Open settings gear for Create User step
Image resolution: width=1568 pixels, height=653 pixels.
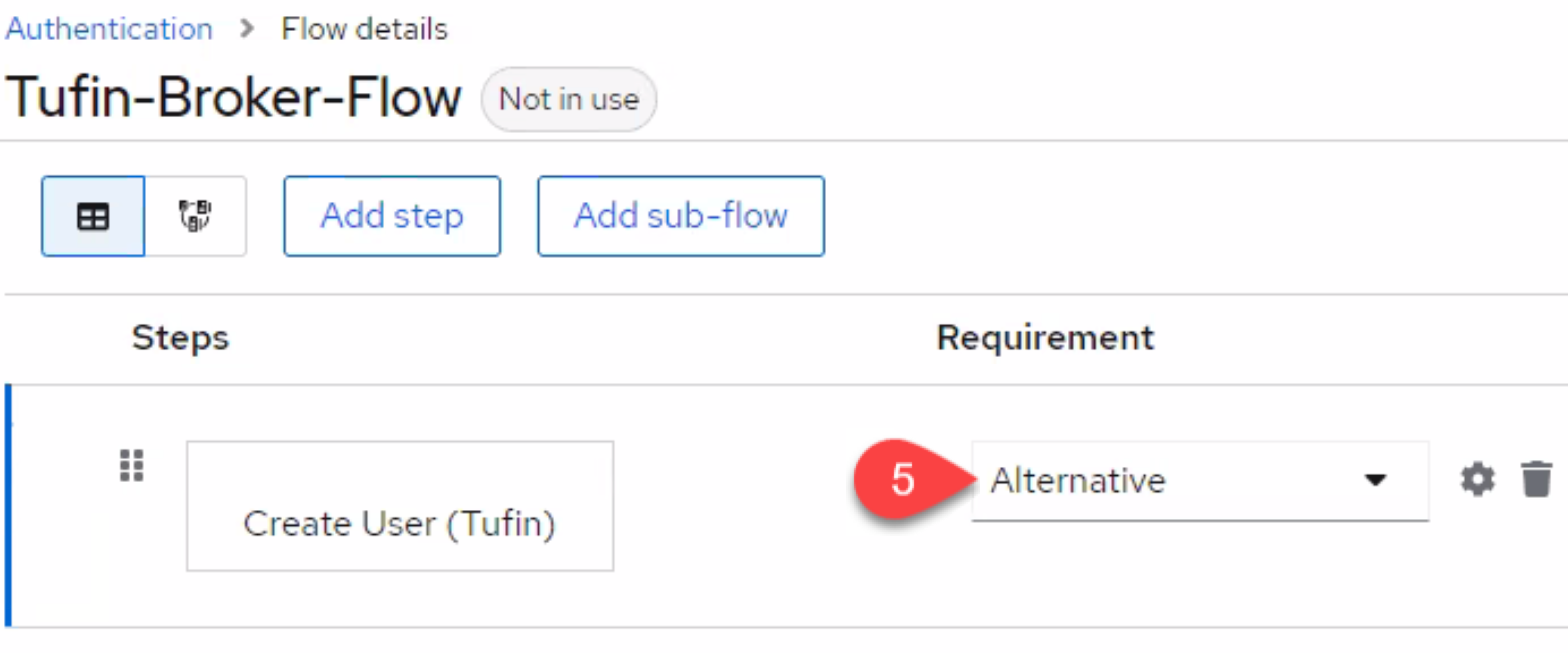(x=1477, y=480)
